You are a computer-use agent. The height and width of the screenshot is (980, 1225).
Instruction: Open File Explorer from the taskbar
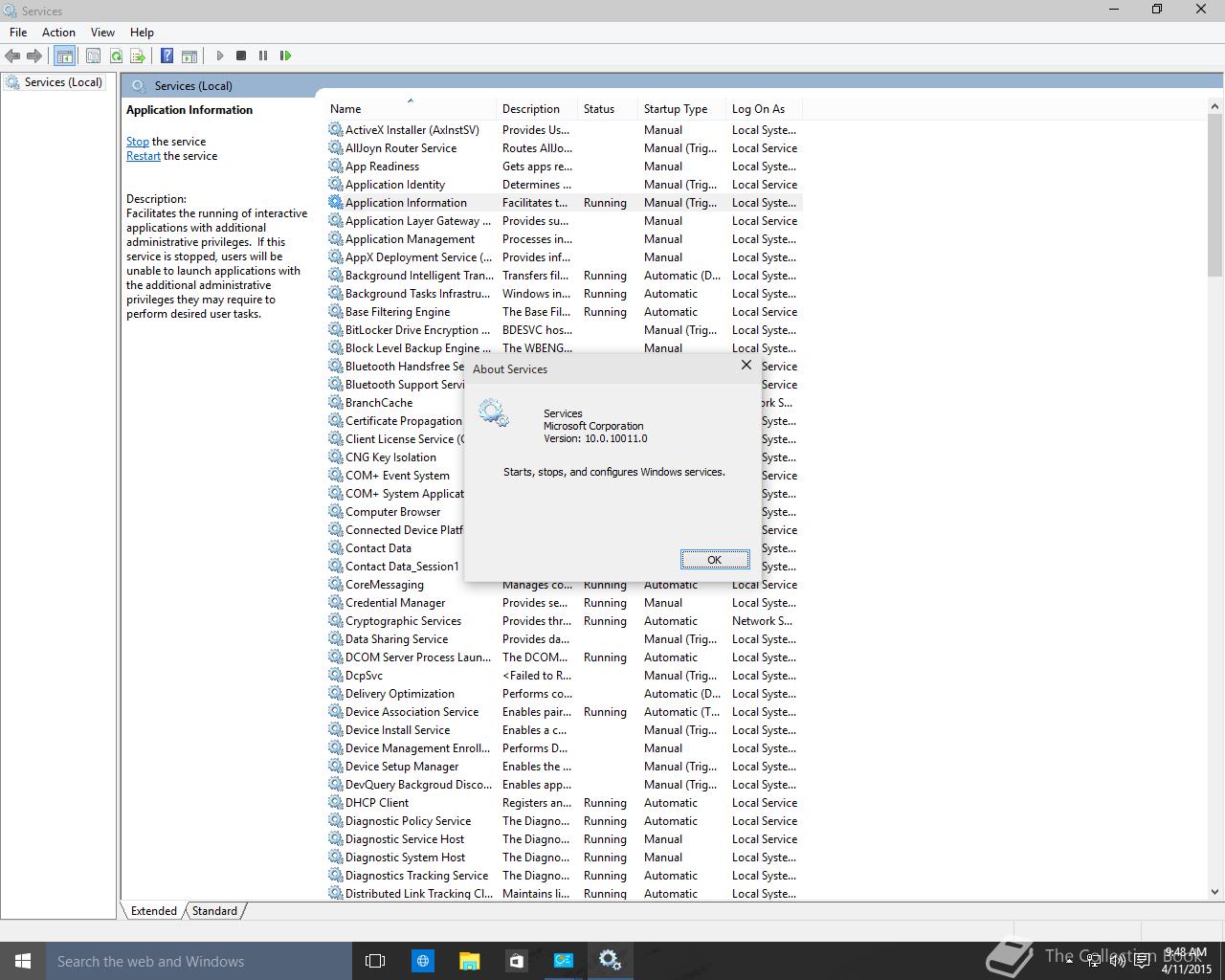click(x=469, y=961)
